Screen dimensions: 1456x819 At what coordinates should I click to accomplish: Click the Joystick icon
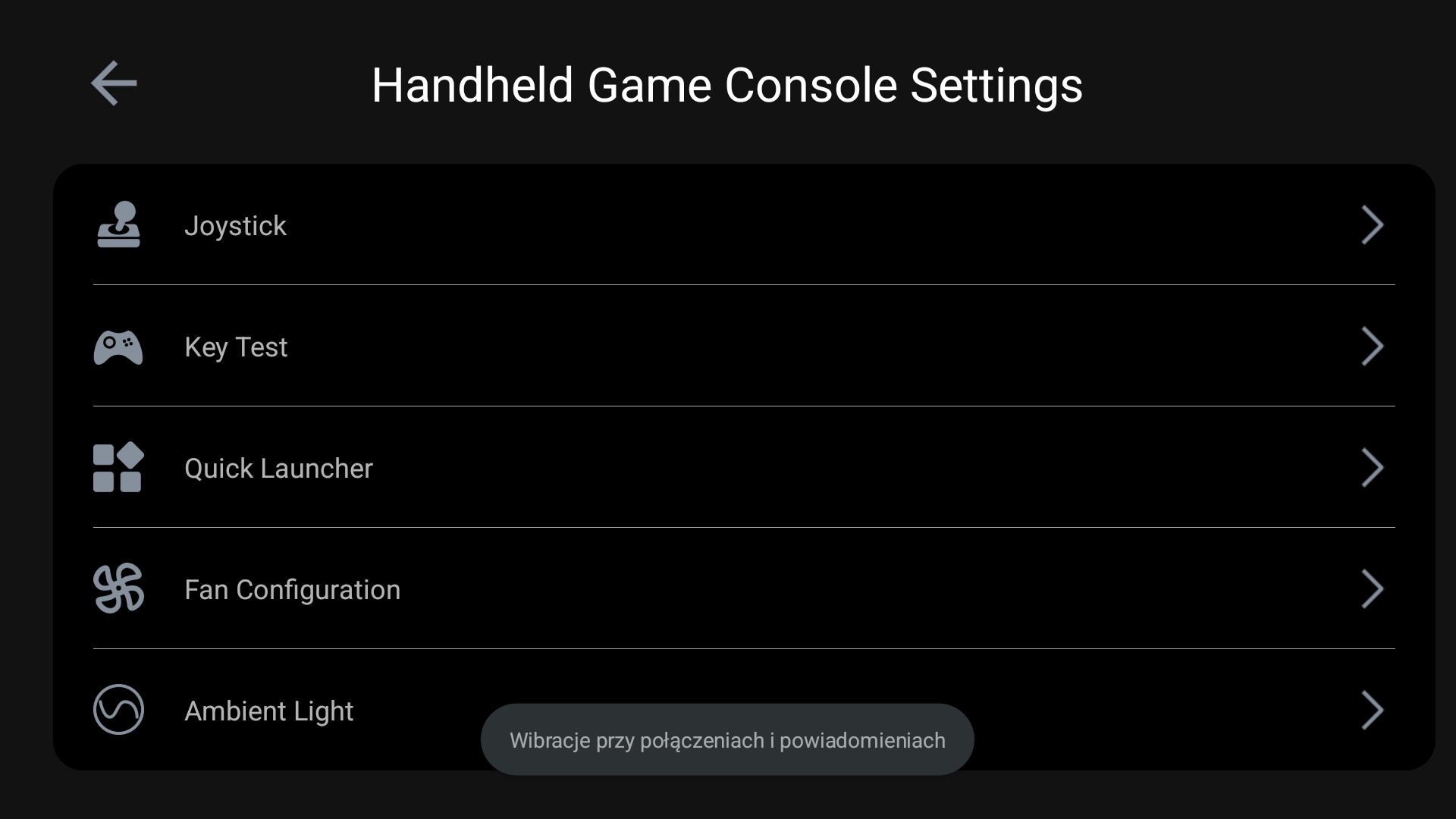[118, 224]
